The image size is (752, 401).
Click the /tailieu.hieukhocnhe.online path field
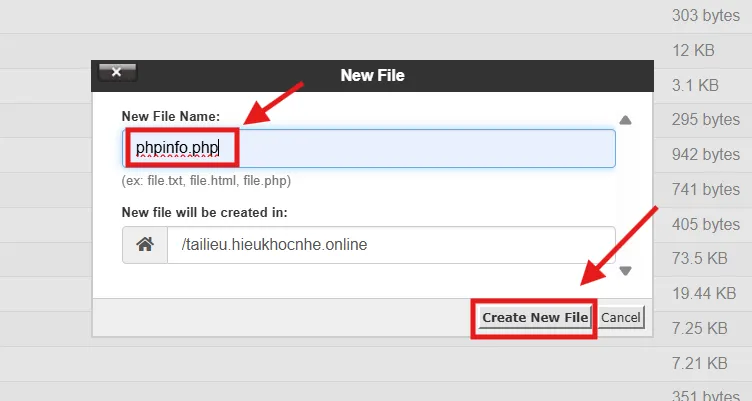pyautogui.click(x=390, y=244)
